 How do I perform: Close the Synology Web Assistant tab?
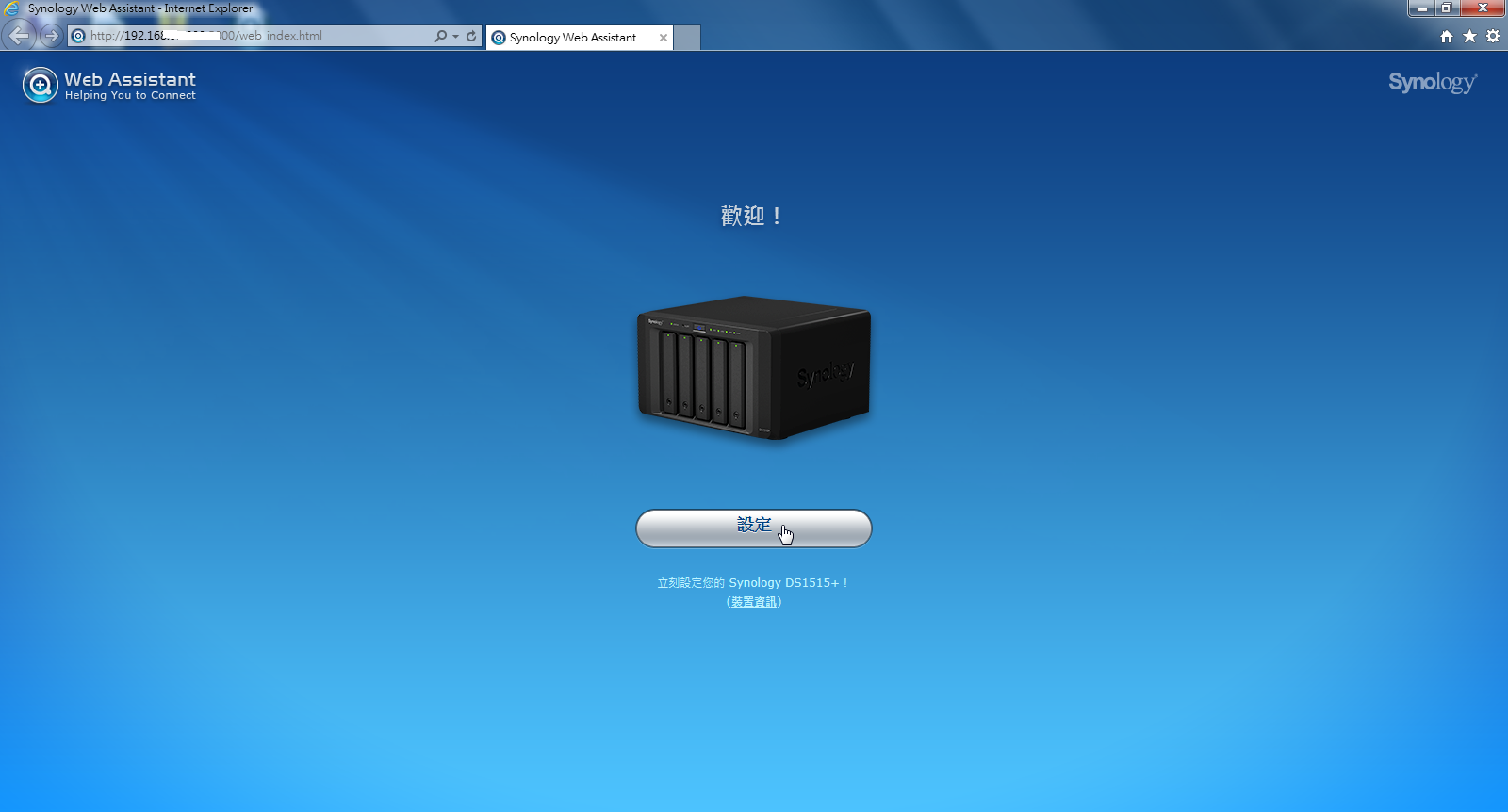[664, 38]
